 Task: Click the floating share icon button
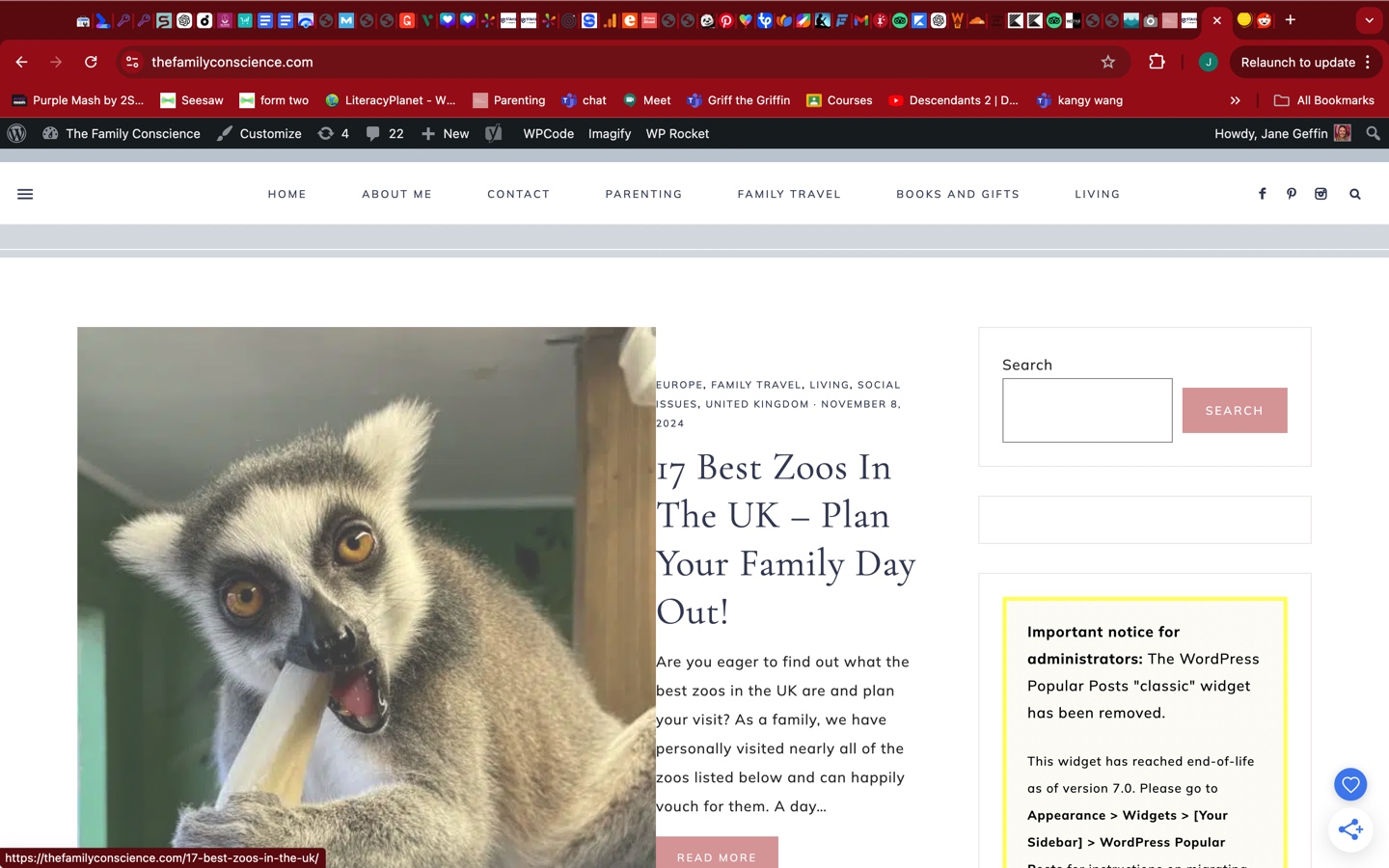pos(1350,829)
